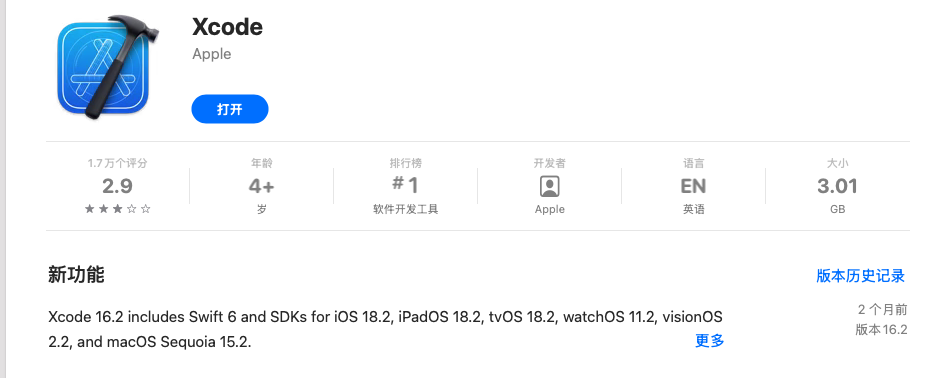Click the Apple developer name under title

[211, 54]
